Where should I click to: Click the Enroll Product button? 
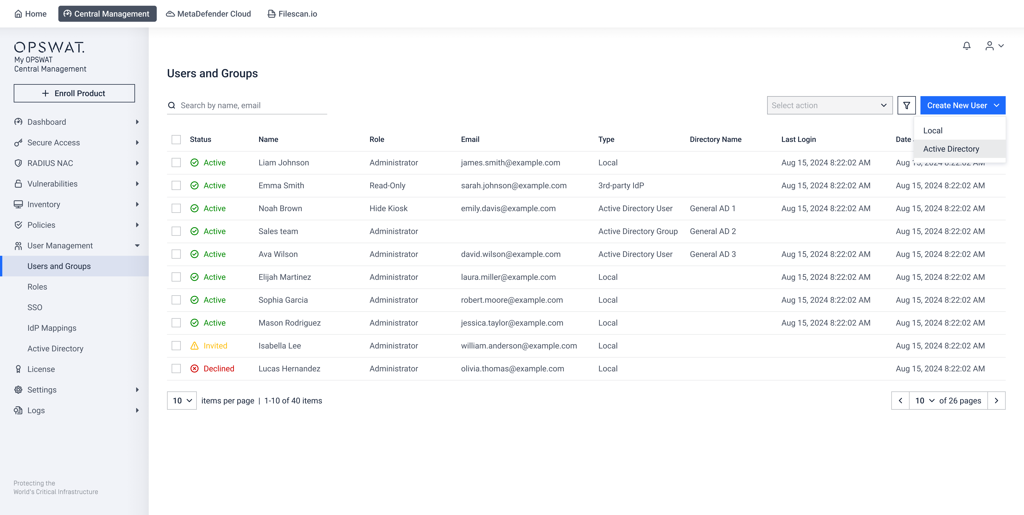coord(74,93)
